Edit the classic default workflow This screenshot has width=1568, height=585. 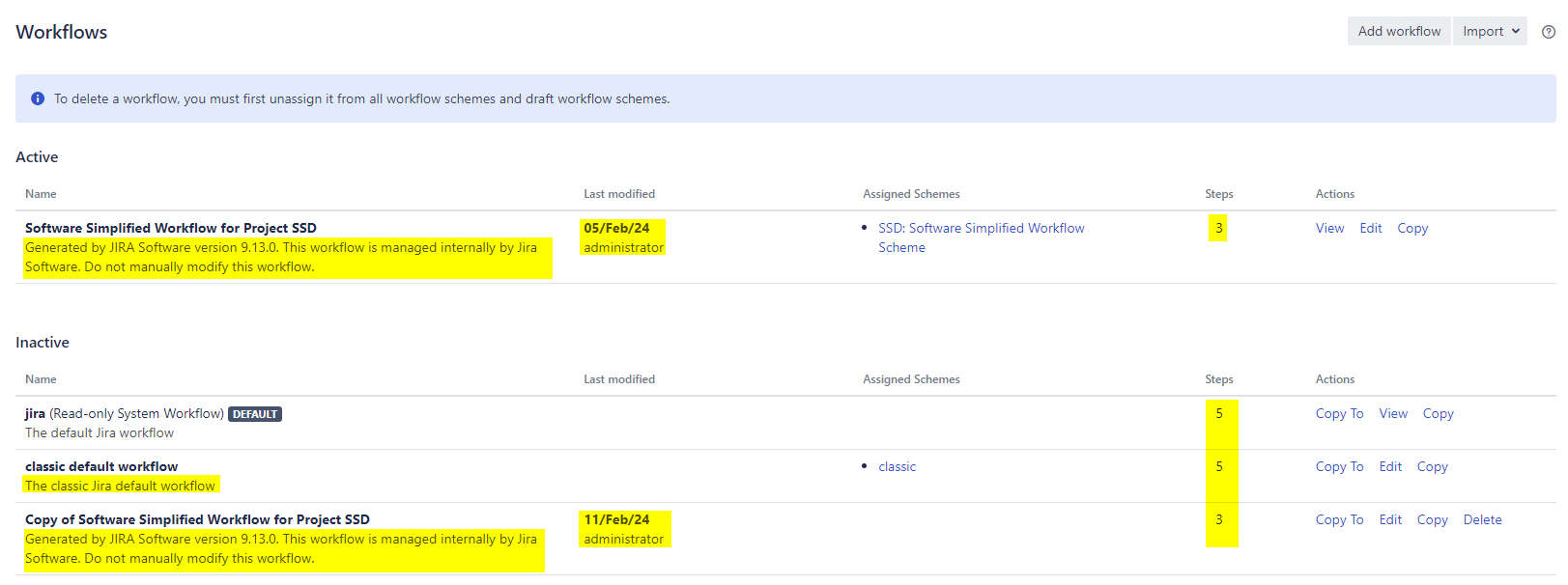click(x=1390, y=467)
